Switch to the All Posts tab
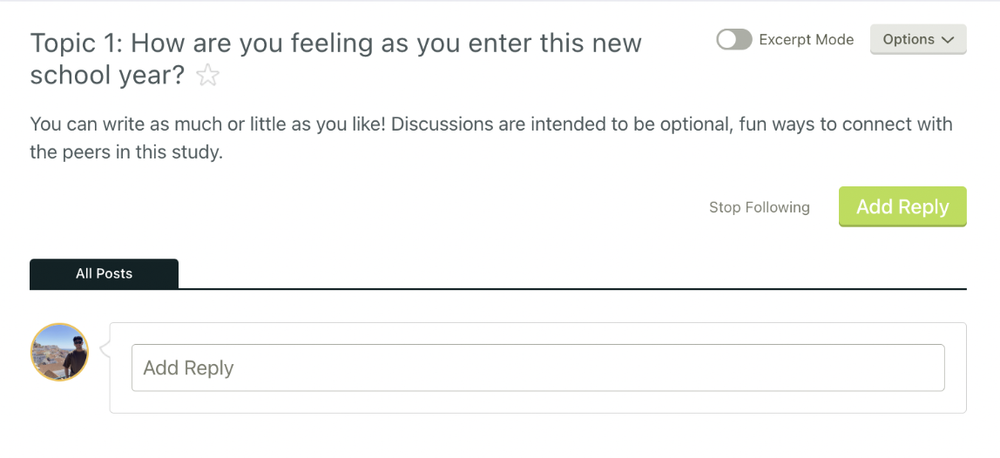Viewport: 1000px width, 458px height. (x=104, y=274)
